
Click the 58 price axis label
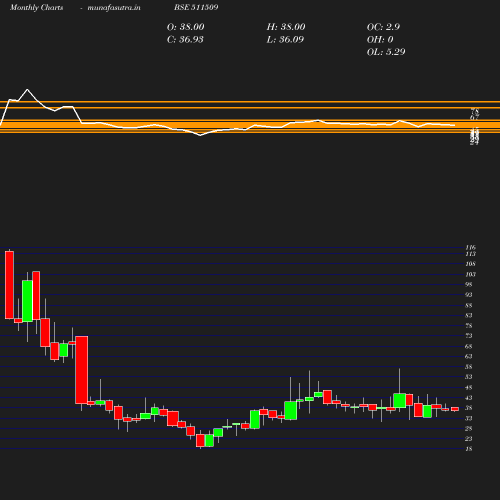pos(469,367)
